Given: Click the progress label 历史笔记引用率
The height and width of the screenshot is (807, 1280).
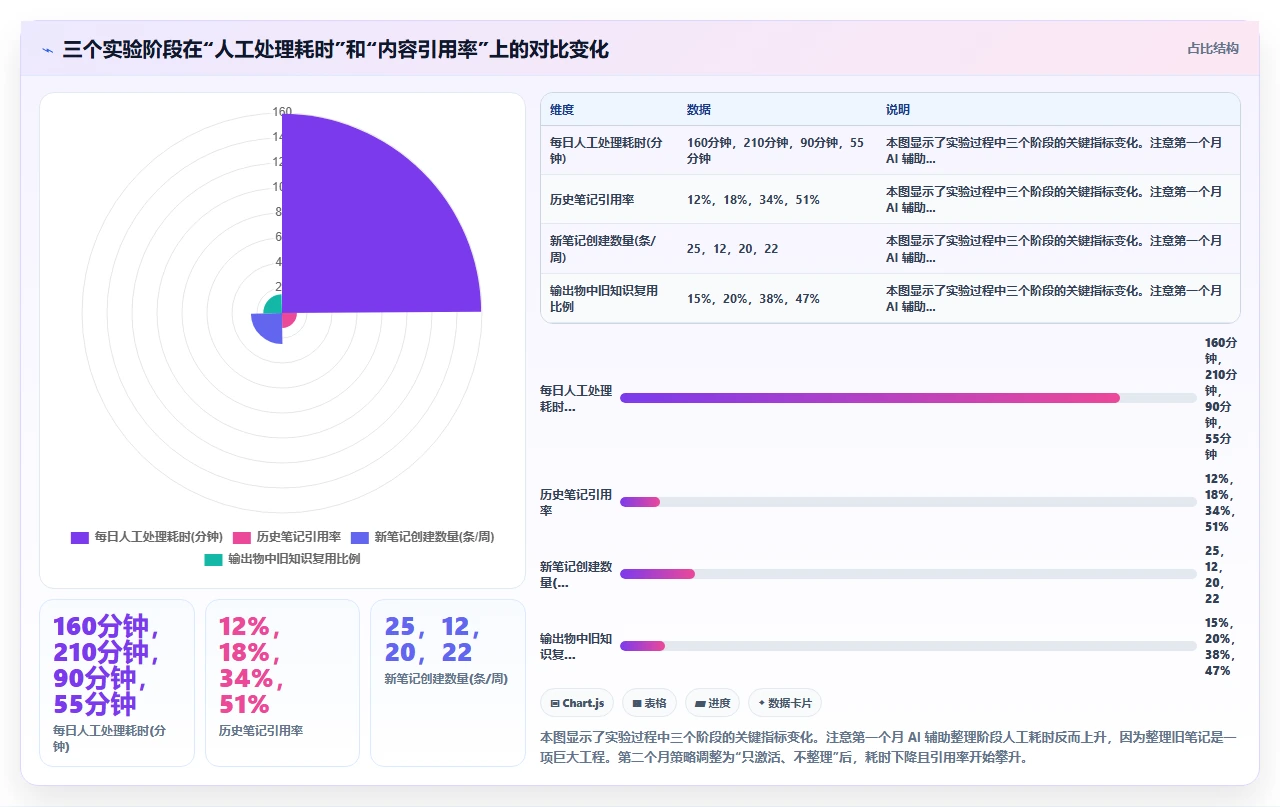Looking at the screenshot, I should (576, 502).
